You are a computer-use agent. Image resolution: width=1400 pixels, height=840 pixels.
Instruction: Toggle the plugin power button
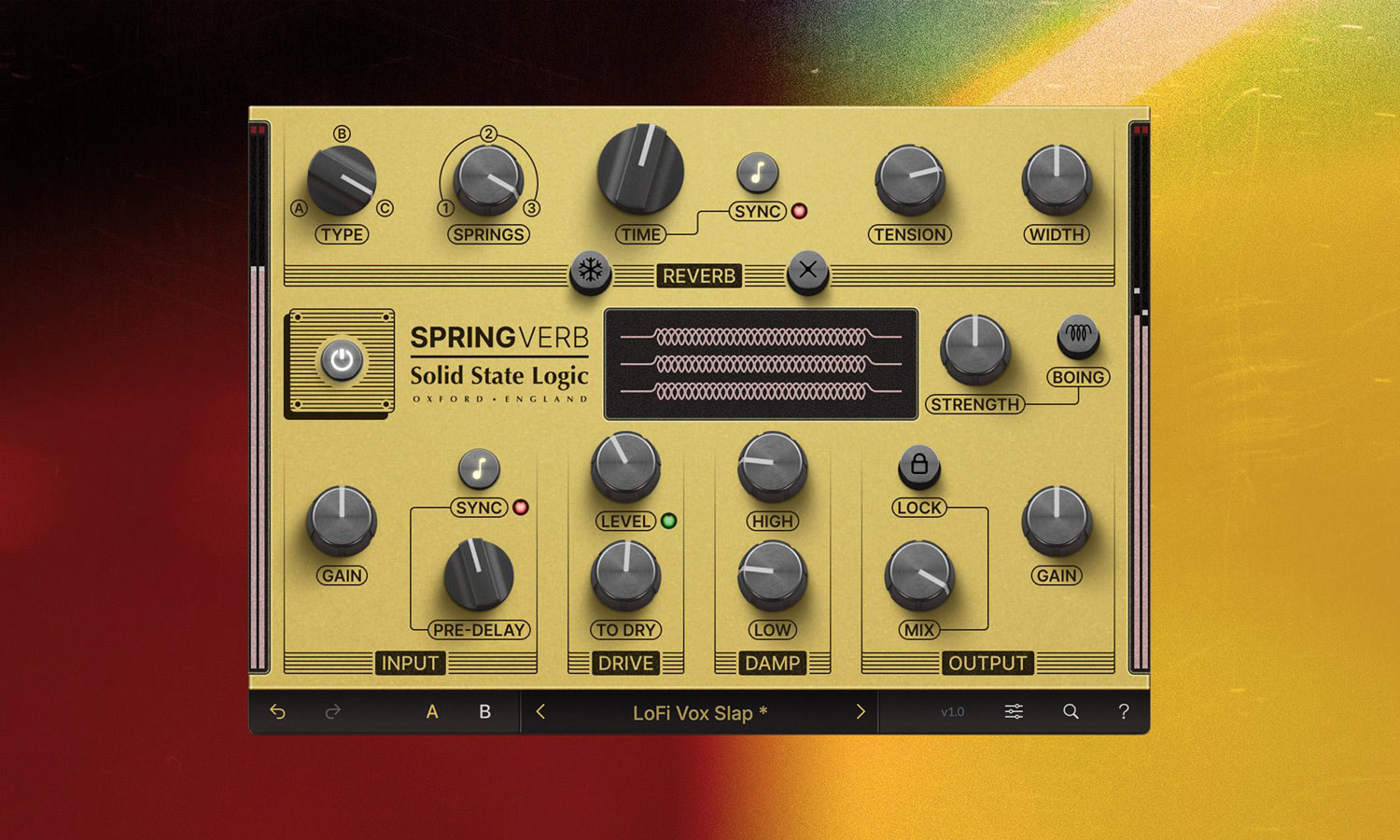342,361
